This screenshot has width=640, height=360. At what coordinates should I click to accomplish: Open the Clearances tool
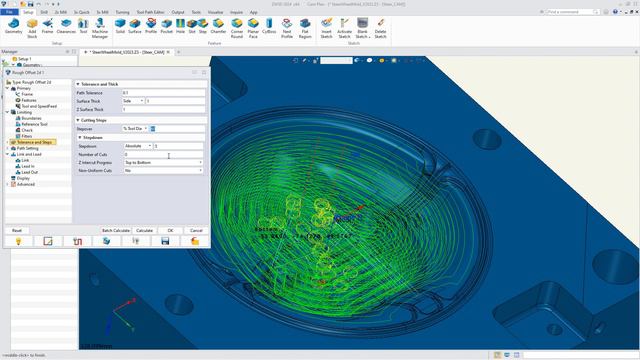[x=66, y=26]
